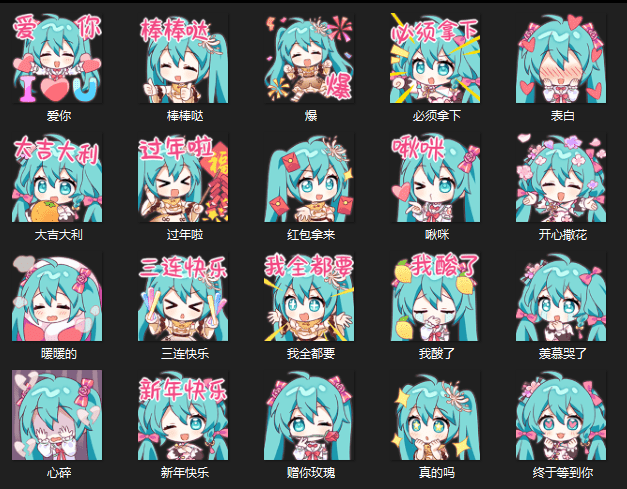The width and height of the screenshot is (627, 489).
Task: Choose the 赠你玫瑰 rose sticker
Action: pyautogui.click(x=309, y=415)
